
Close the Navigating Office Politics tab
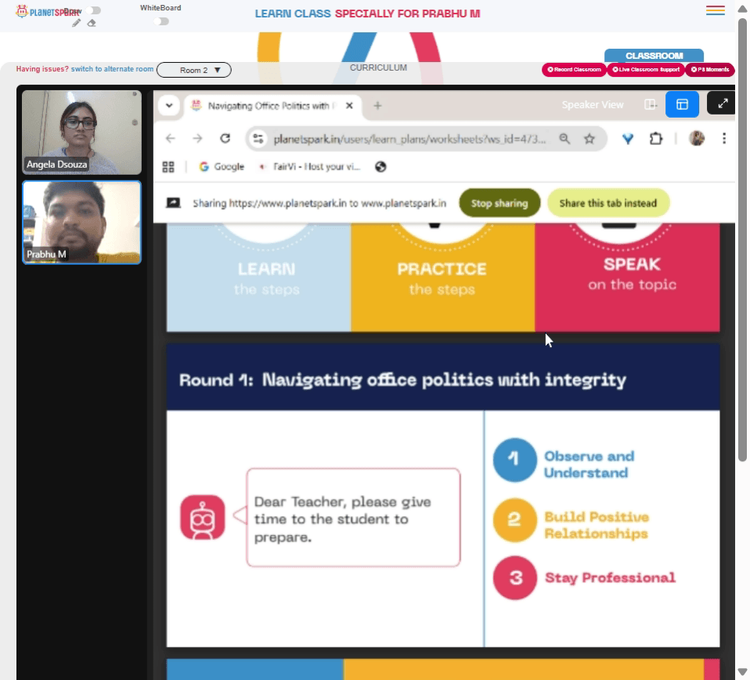click(350, 106)
